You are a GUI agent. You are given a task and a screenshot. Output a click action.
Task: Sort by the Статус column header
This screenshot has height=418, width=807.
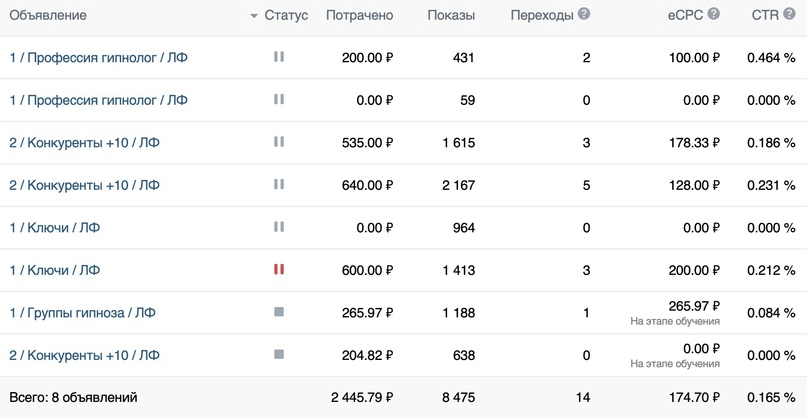tap(287, 16)
